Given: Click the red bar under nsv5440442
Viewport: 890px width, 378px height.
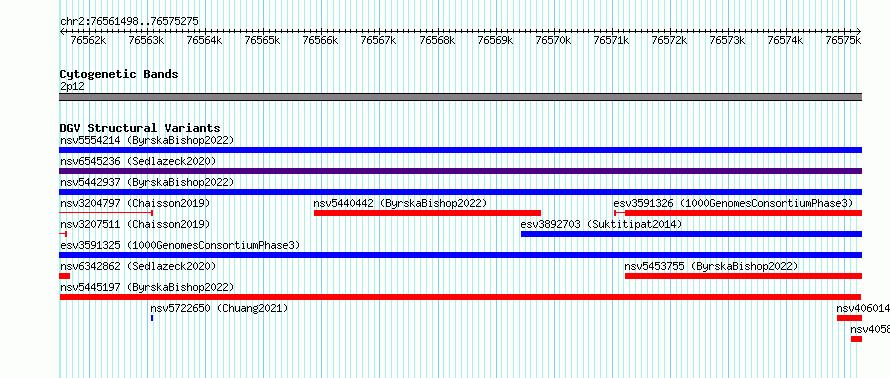Looking at the screenshot, I should pyautogui.click(x=427, y=213).
